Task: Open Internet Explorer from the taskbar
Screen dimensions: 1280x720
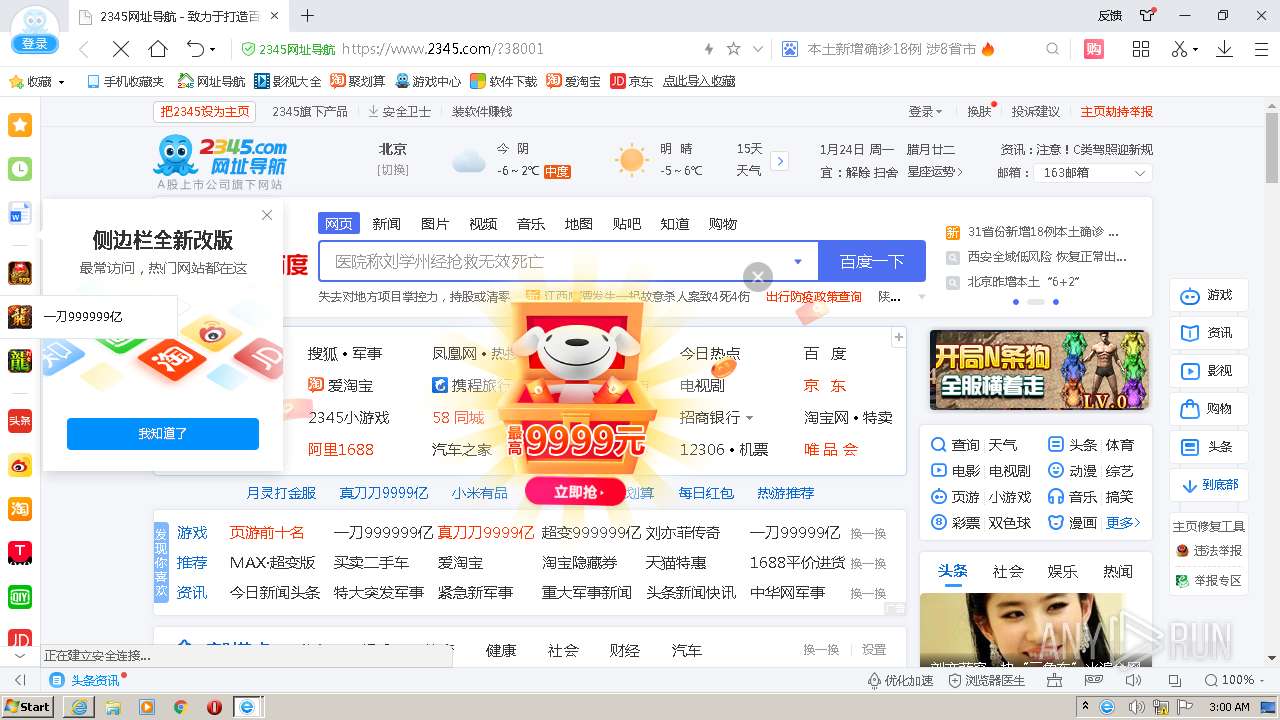Action: pyautogui.click(x=79, y=706)
